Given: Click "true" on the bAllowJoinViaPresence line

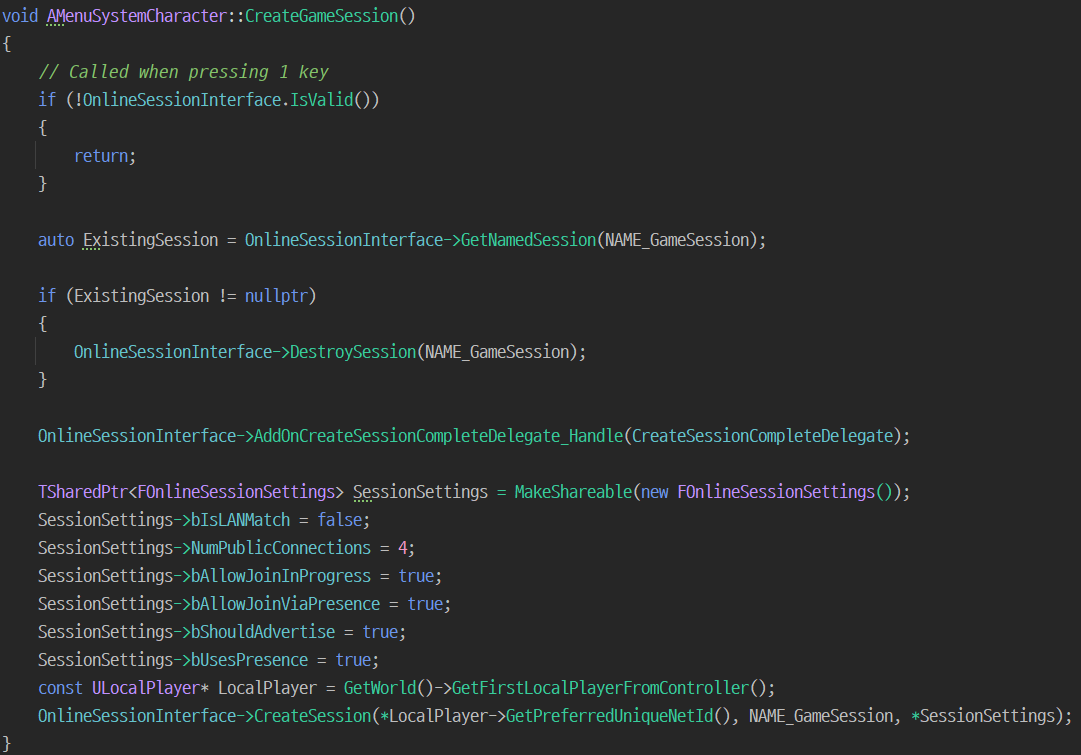Looking at the screenshot, I should point(425,604).
